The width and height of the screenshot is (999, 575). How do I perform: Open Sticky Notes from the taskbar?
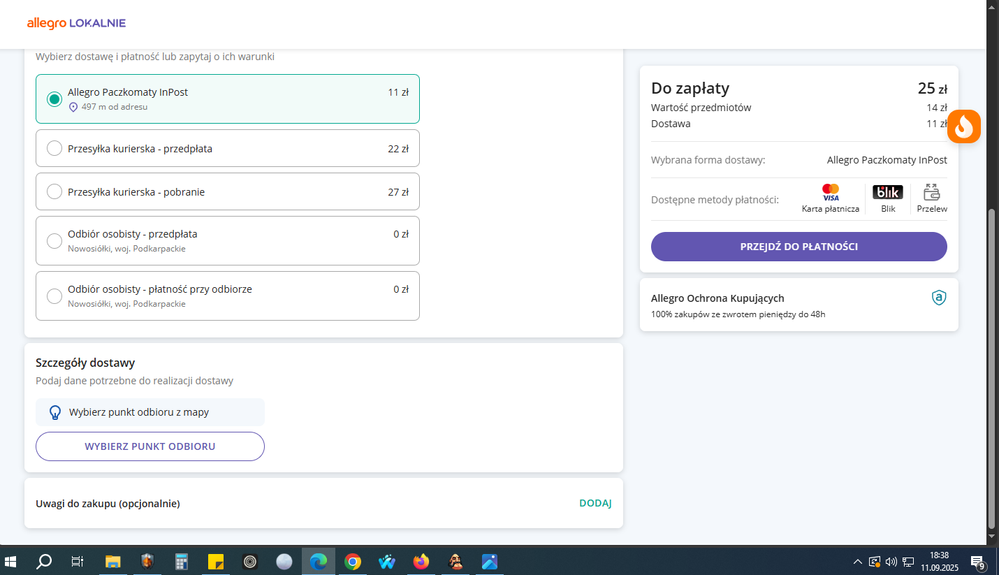click(216, 562)
